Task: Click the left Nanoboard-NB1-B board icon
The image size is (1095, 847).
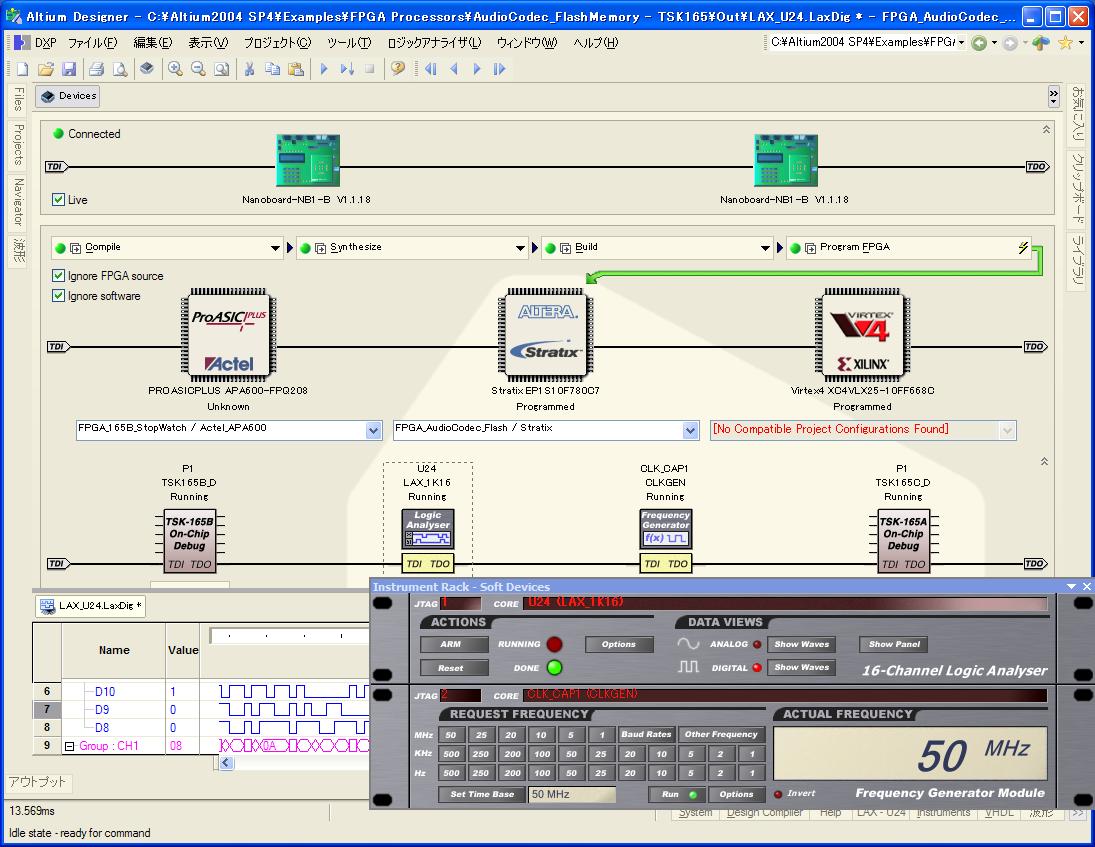Action: 308,160
